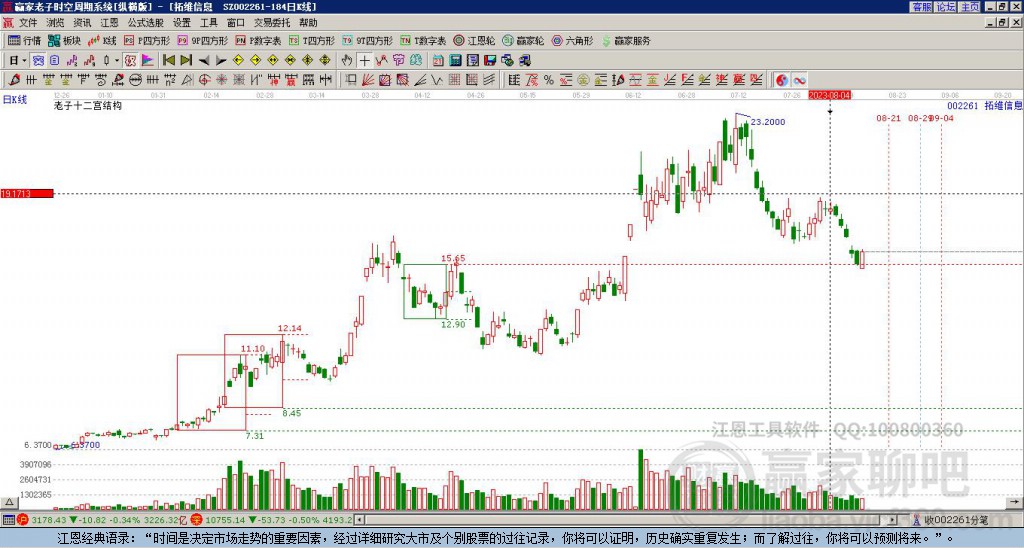Click the status bar grid icon
The width and height of the screenshot is (1024, 548).
click(x=8, y=520)
